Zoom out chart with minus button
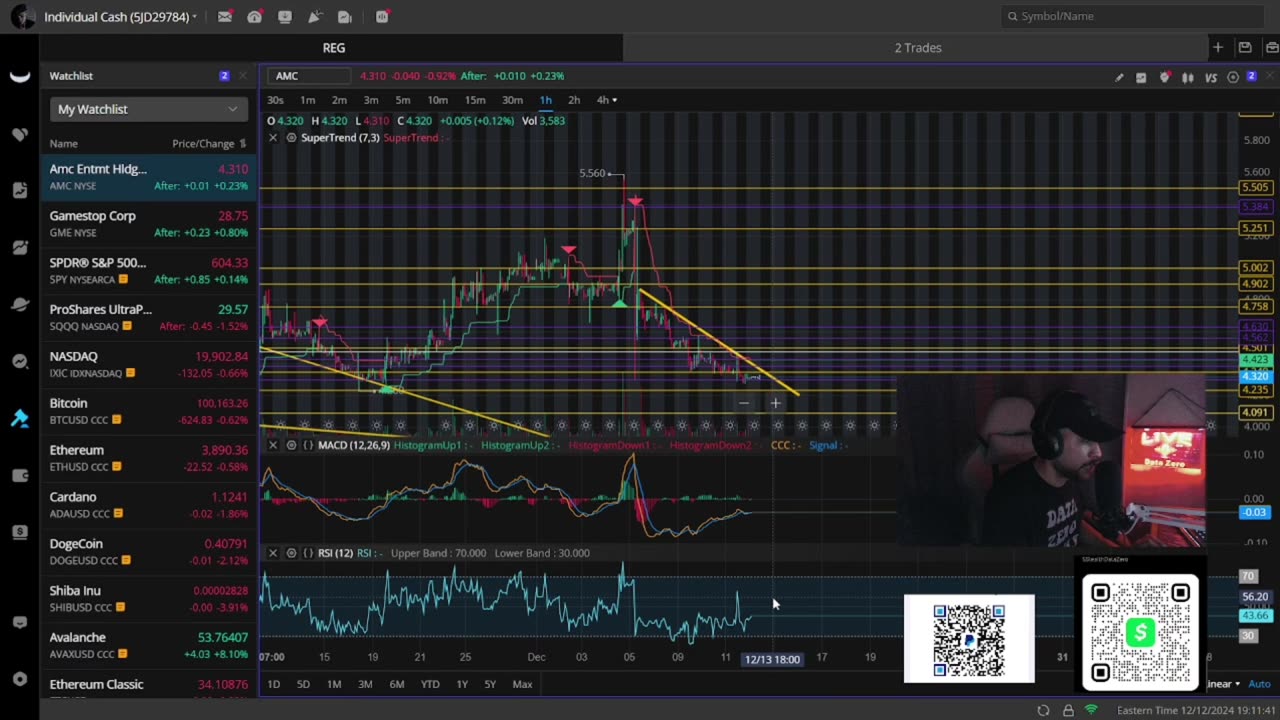1280x720 pixels. point(743,403)
